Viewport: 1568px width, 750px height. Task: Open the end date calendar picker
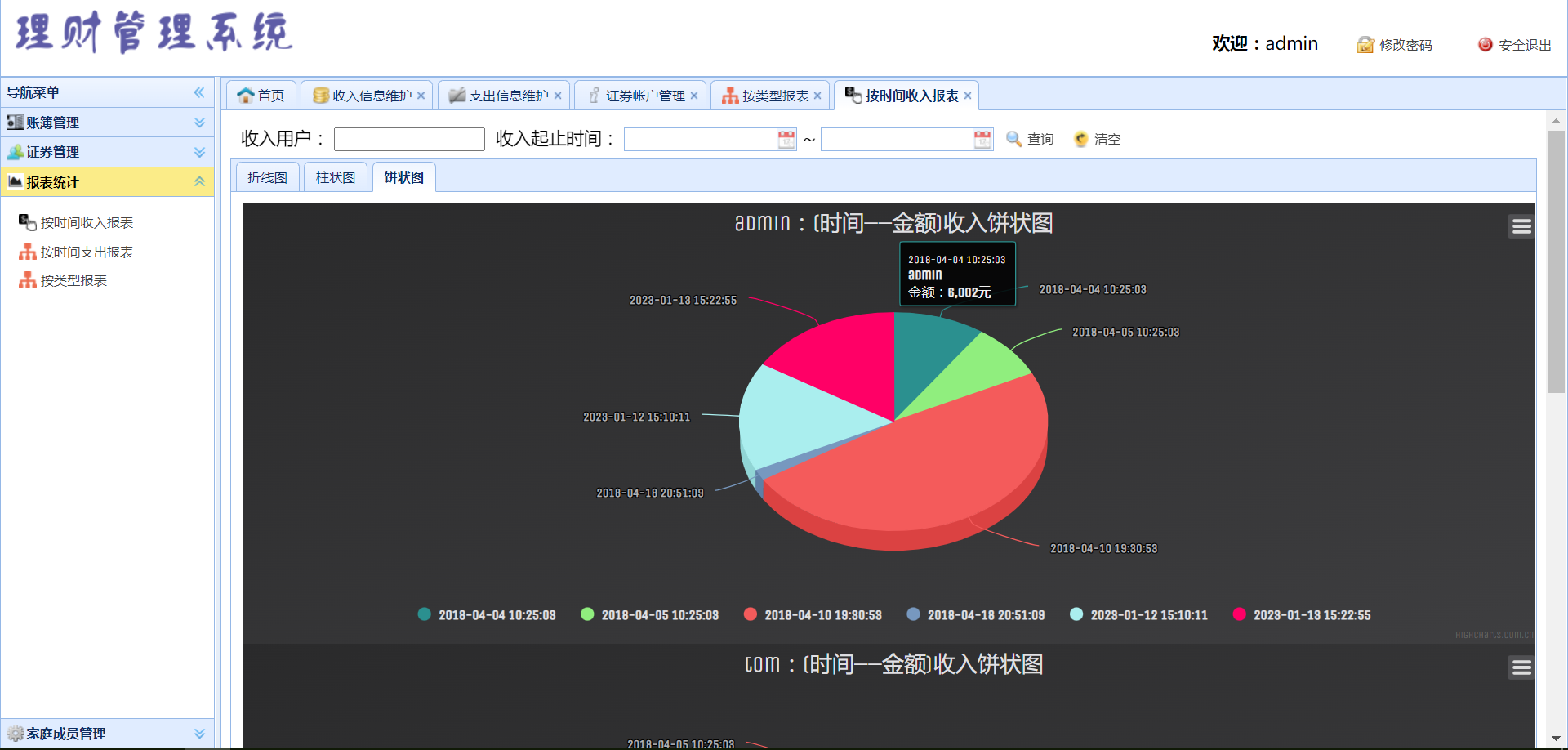[982, 139]
